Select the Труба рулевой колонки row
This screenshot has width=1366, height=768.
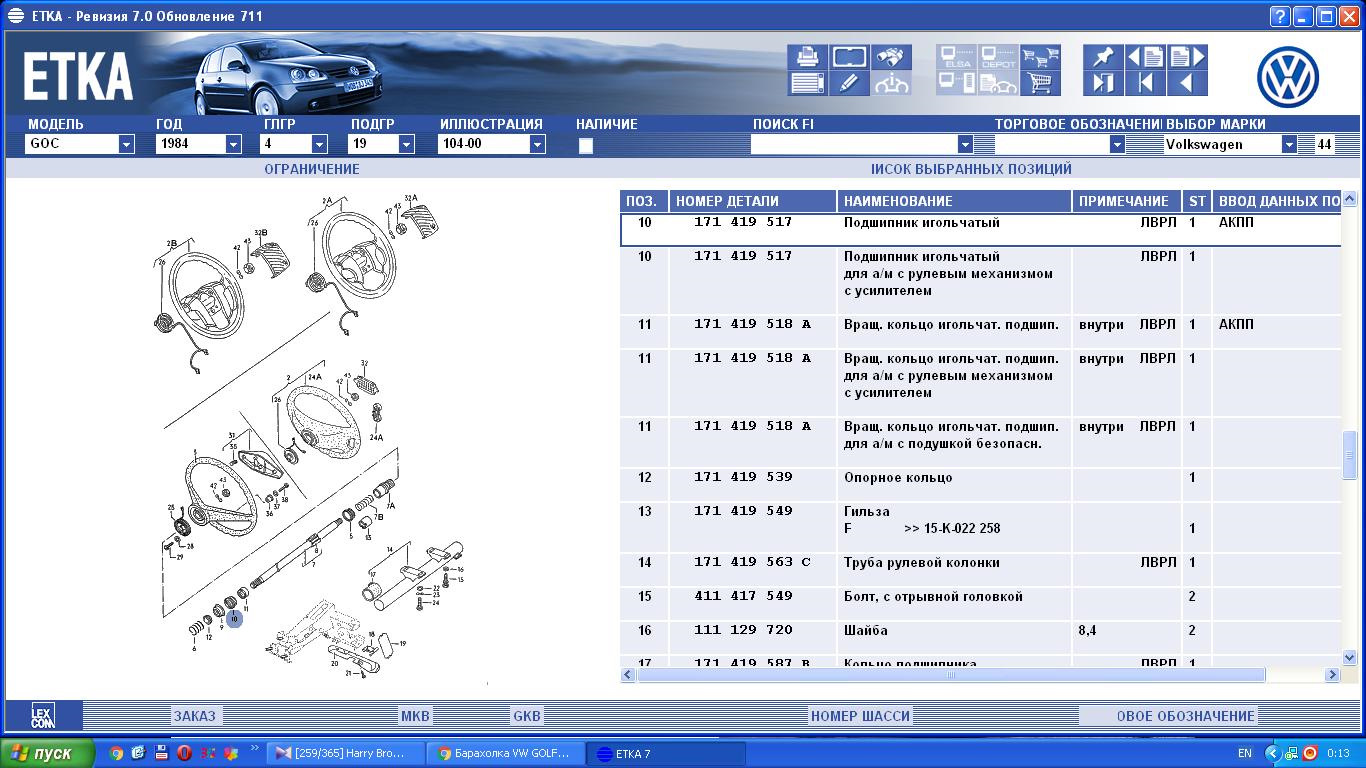coord(980,570)
